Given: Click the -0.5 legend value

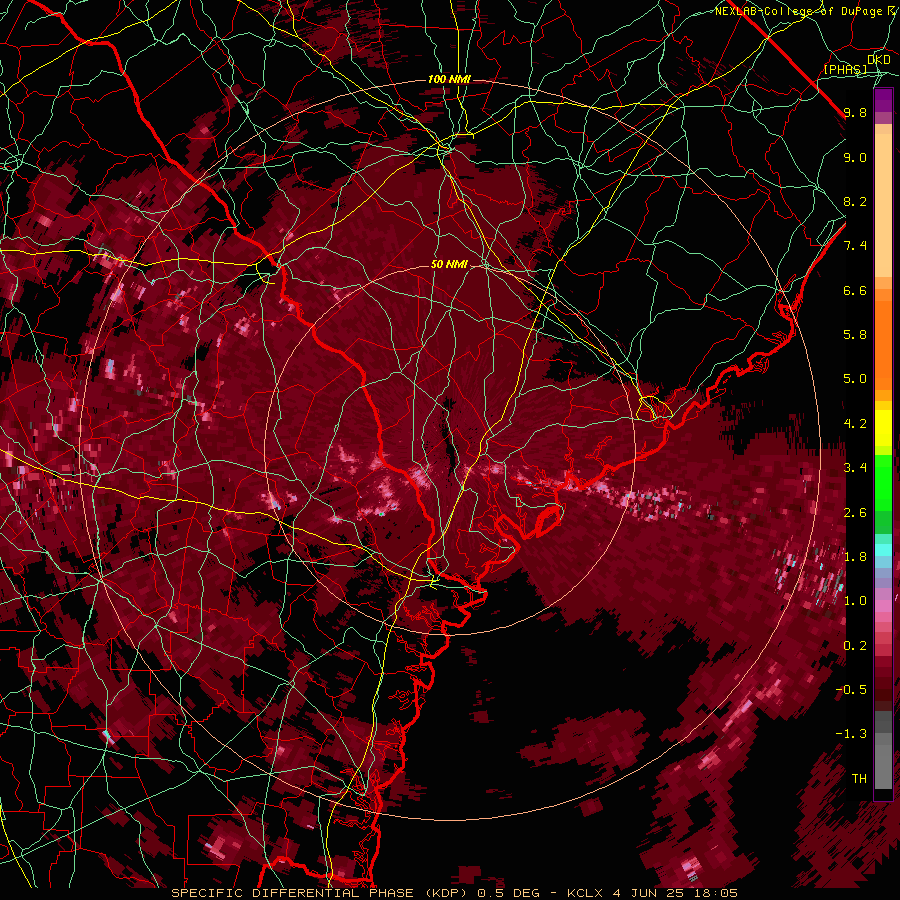Looking at the screenshot, I should click(851, 690).
